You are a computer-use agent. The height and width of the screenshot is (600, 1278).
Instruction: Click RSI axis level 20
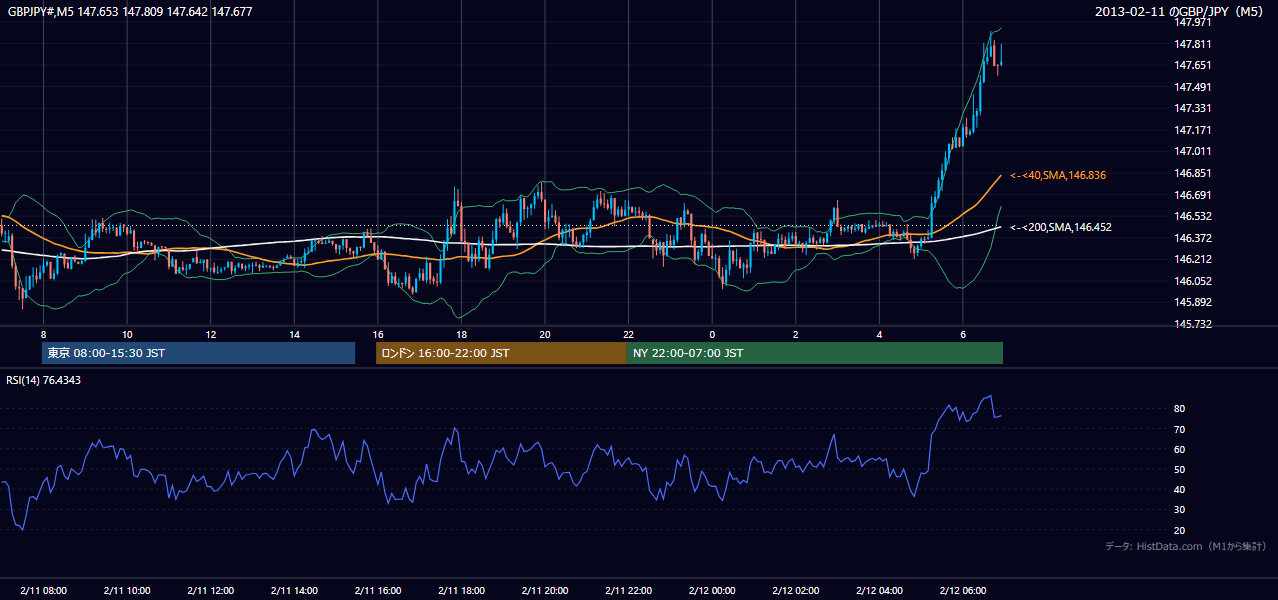coord(1180,530)
